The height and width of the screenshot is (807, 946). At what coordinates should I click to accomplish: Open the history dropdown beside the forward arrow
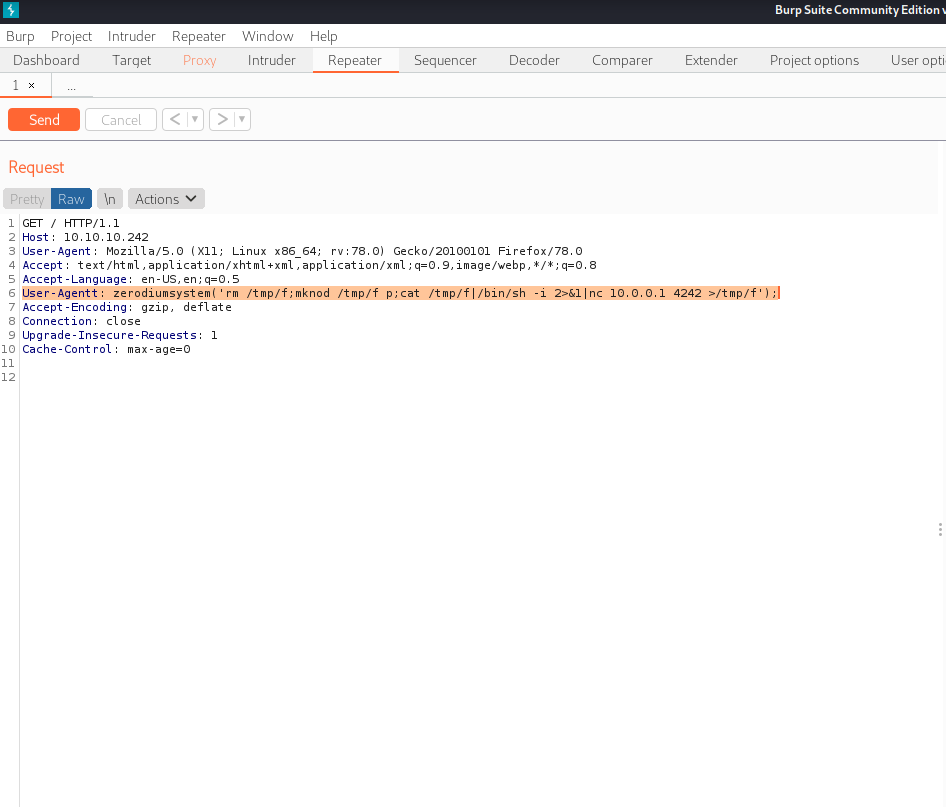(x=242, y=119)
